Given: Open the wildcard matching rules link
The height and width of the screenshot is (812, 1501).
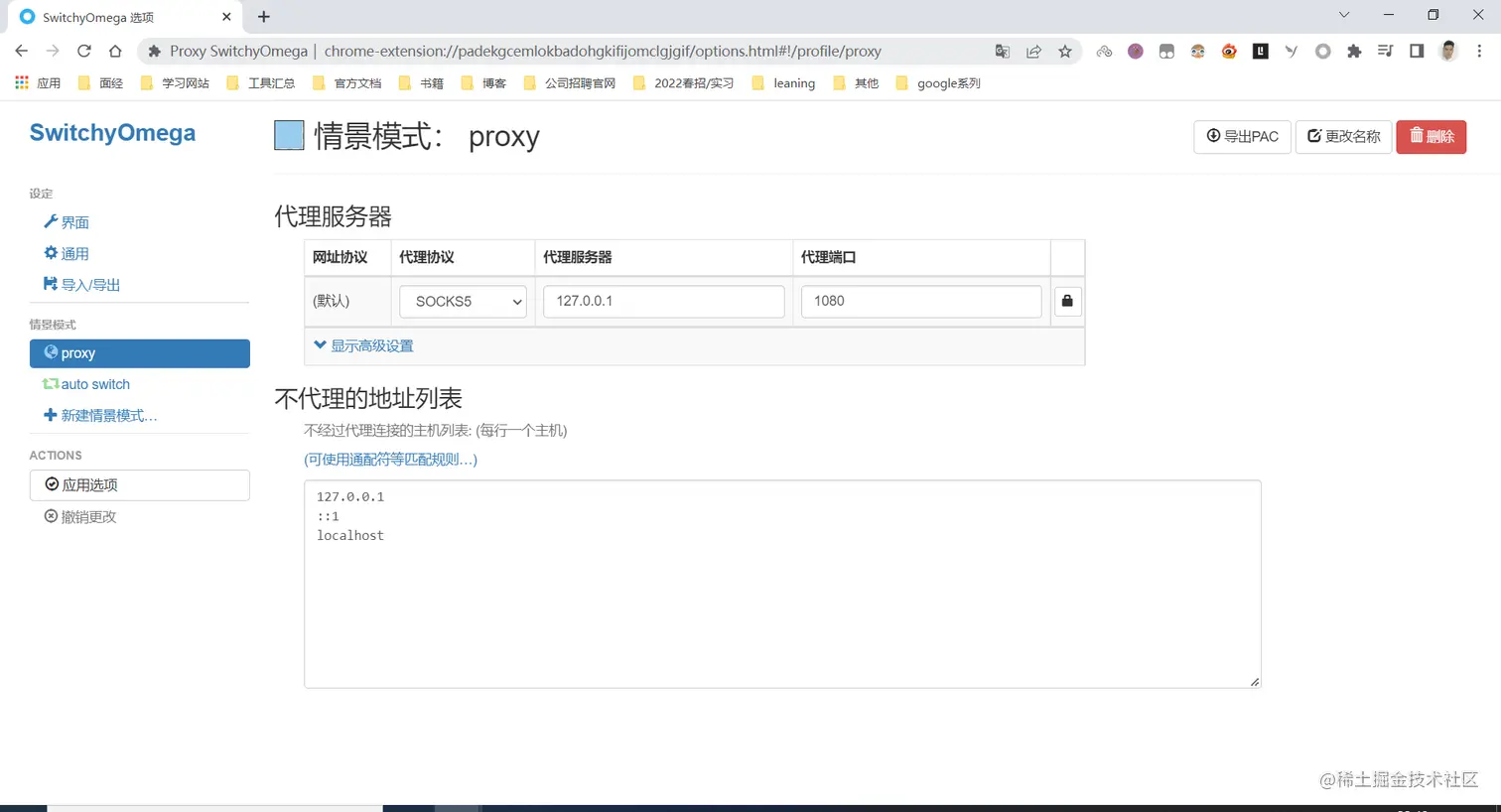Looking at the screenshot, I should click(x=391, y=459).
